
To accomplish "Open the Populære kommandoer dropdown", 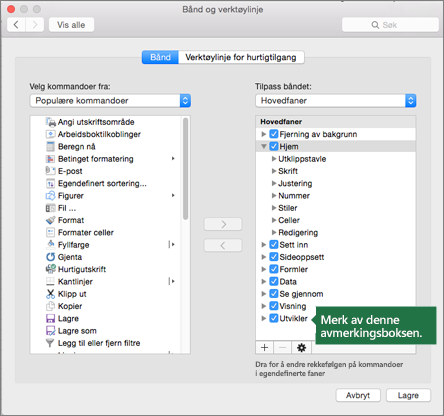I will tap(110, 101).
